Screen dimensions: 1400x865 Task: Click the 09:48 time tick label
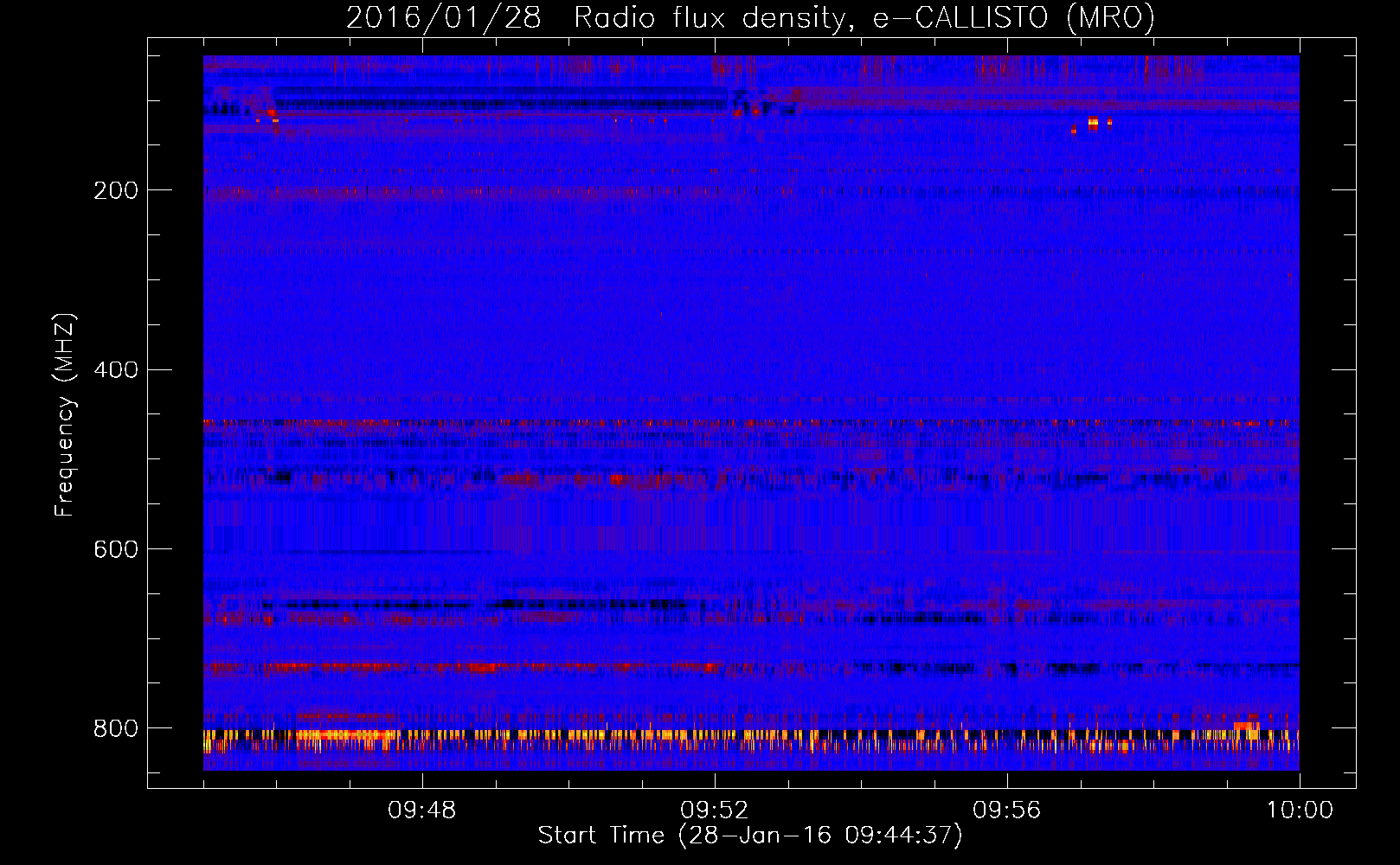[x=422, y=811]
